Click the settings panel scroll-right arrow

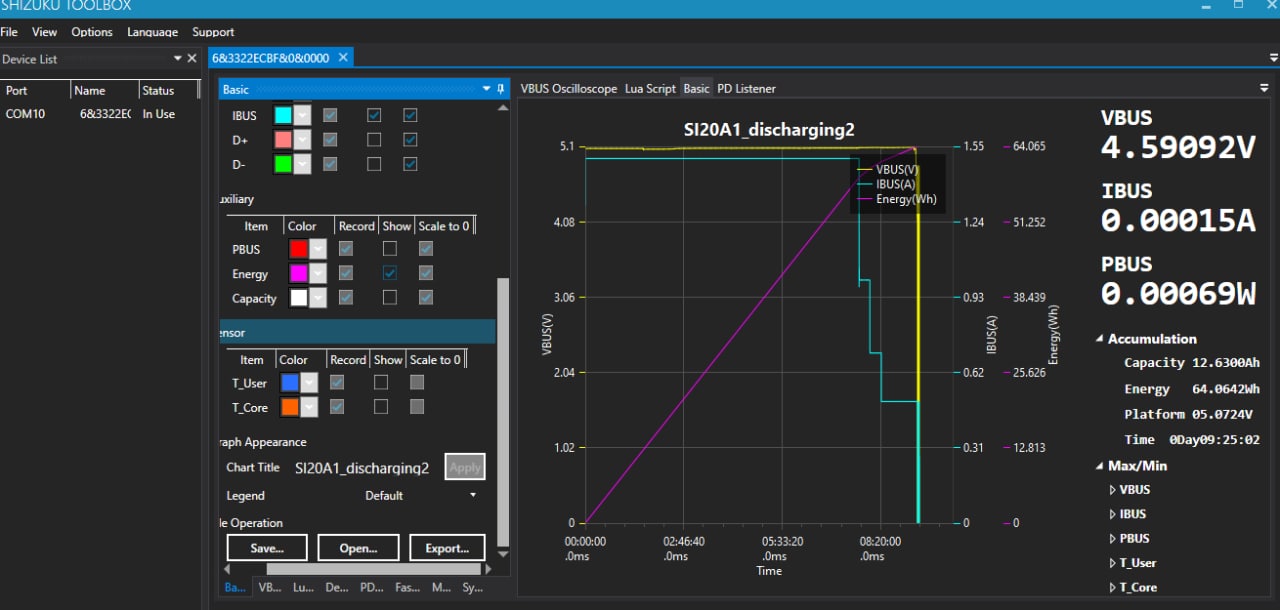pyautogui.click(x=489, y=569)
